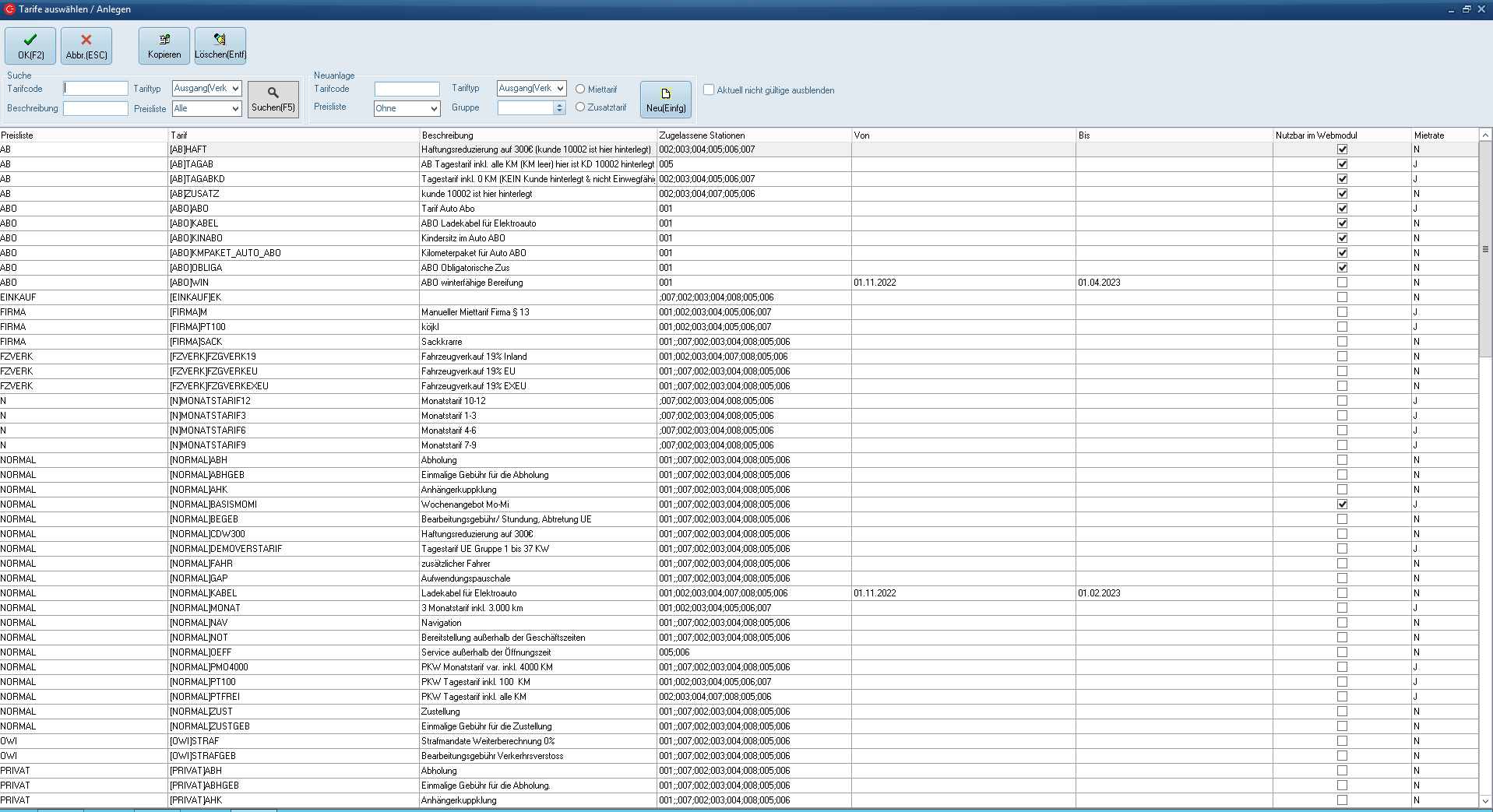Viewport: 1493px width, 812px height.
Task: Click the scroll down arrow of table scrollbar
Action: coord(1485,800)
